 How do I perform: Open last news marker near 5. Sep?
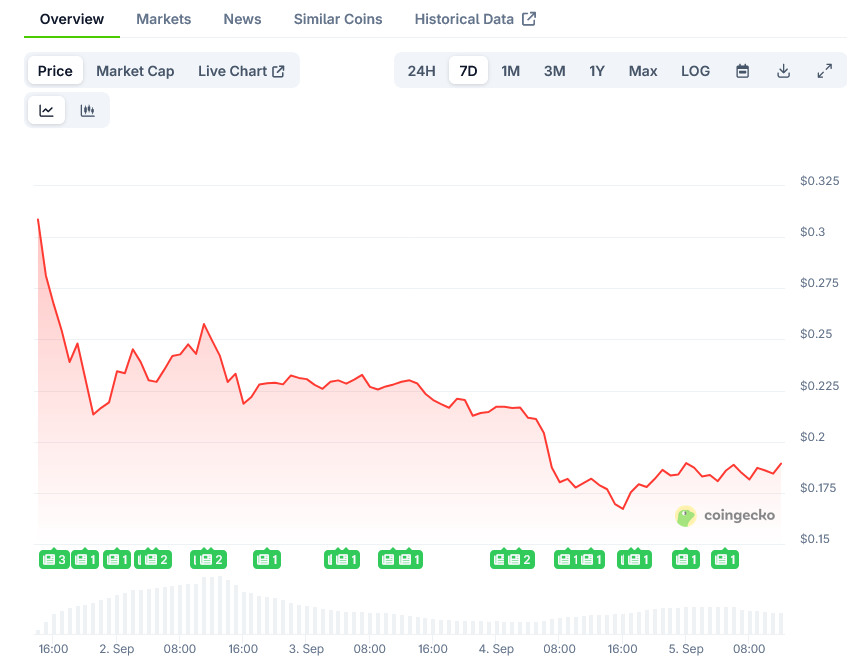(725, 559)
